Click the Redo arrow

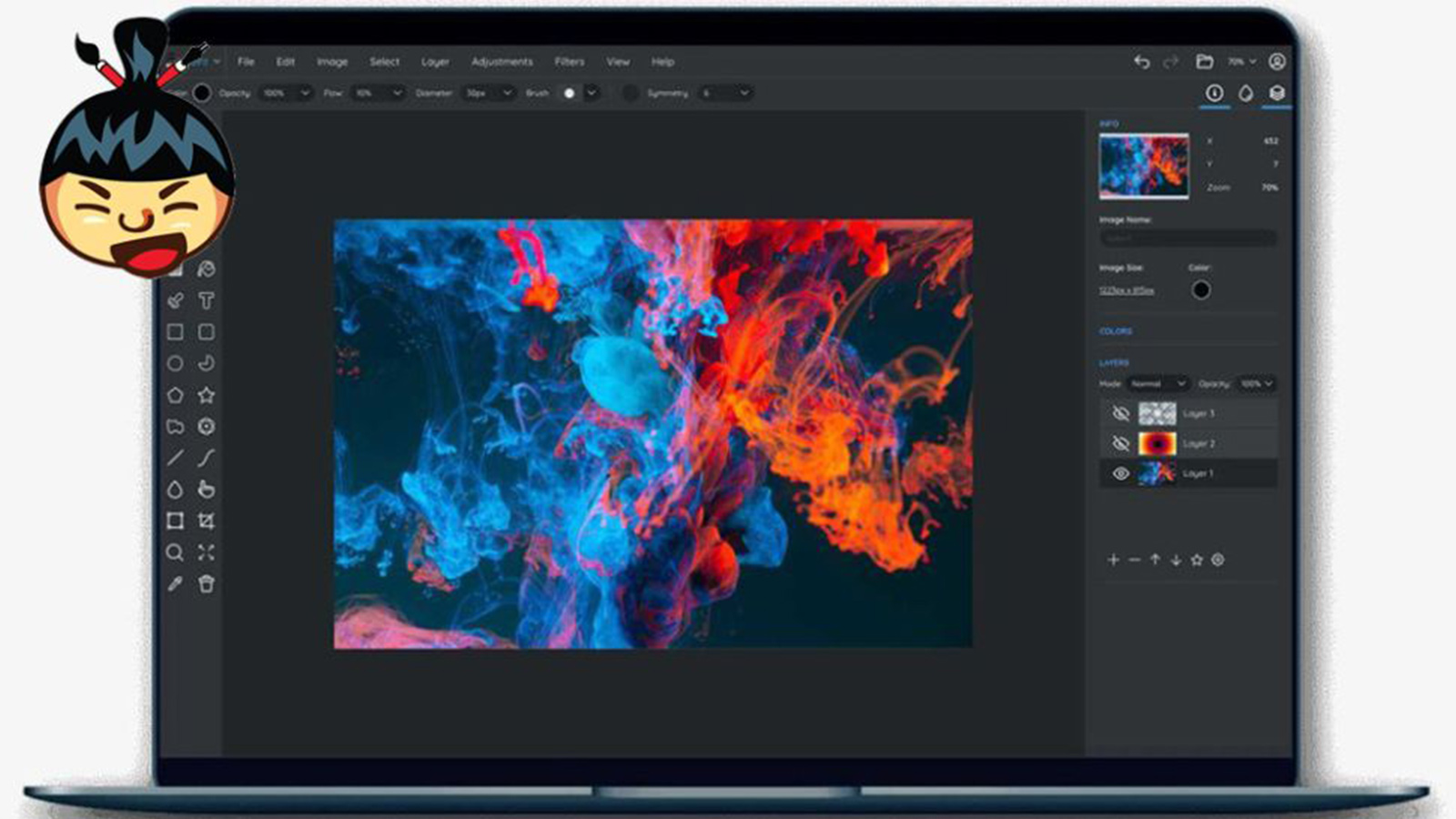[x=1171, y=62]
